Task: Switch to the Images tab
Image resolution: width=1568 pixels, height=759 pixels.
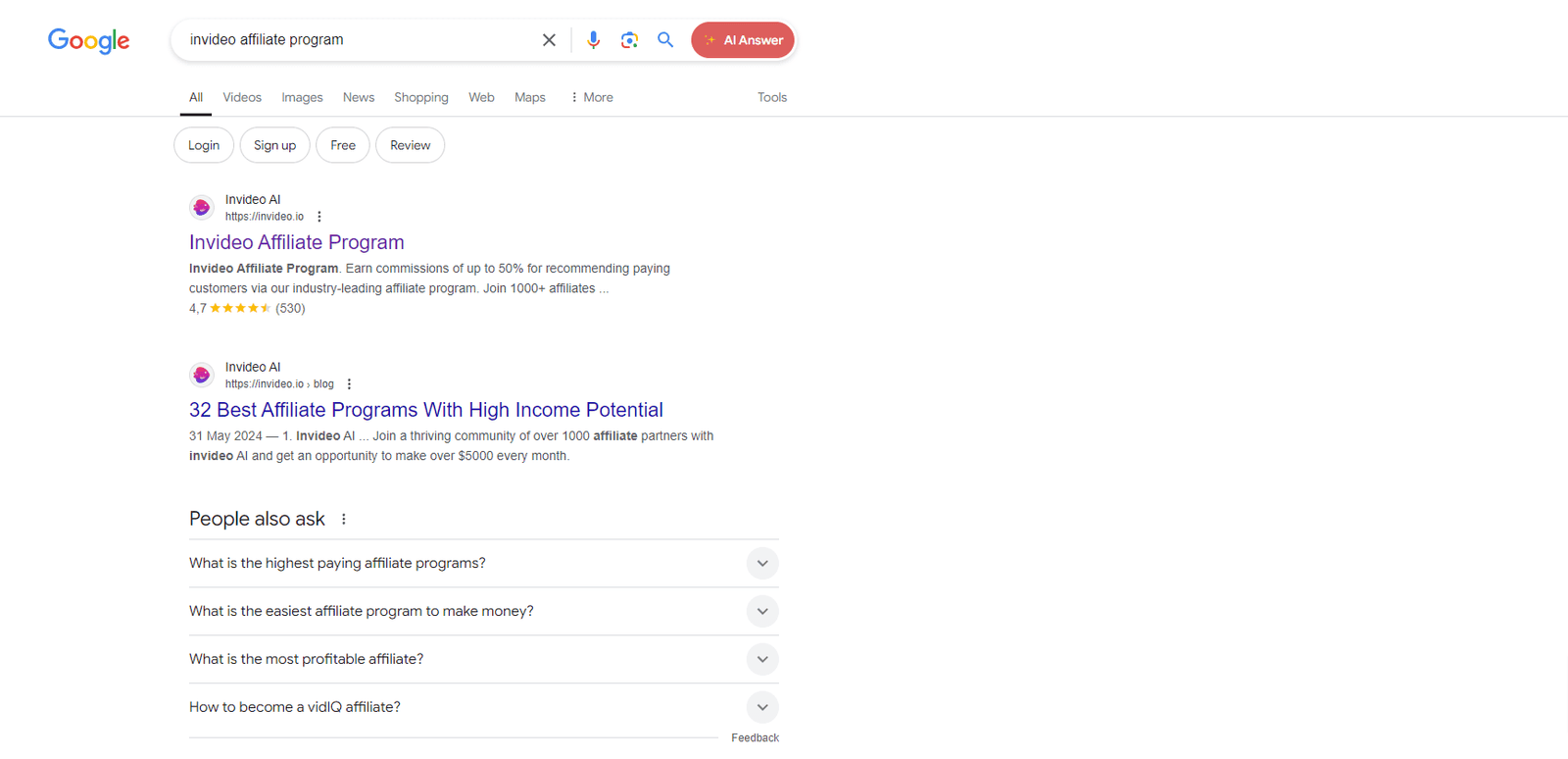Action: click(x=302, y=97)
